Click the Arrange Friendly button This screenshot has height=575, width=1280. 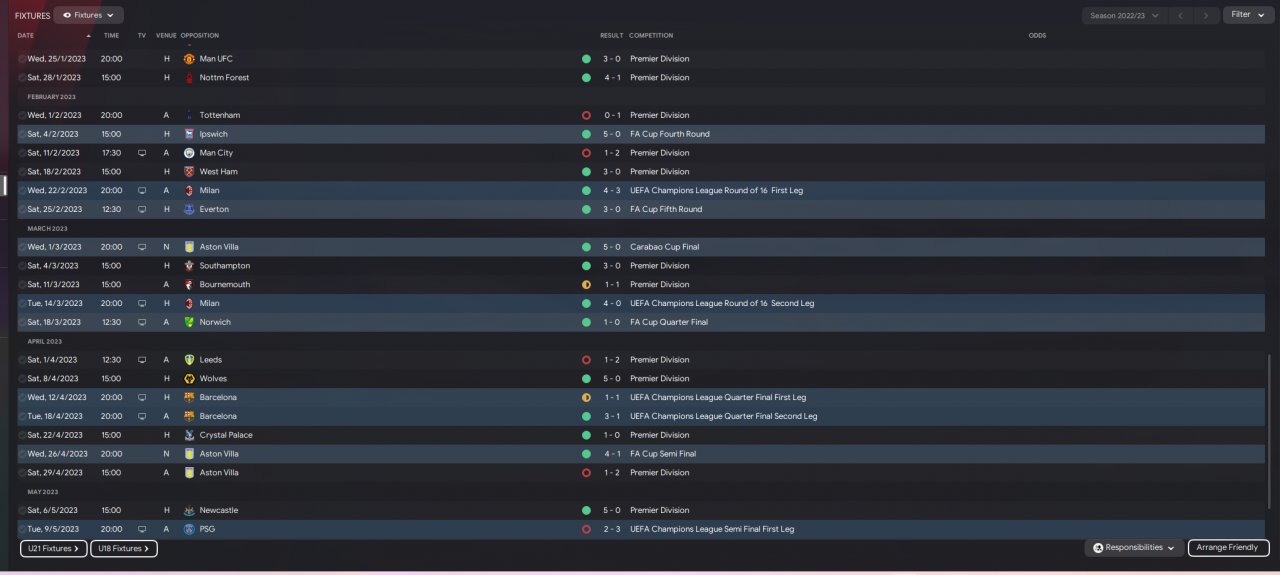1228,548
